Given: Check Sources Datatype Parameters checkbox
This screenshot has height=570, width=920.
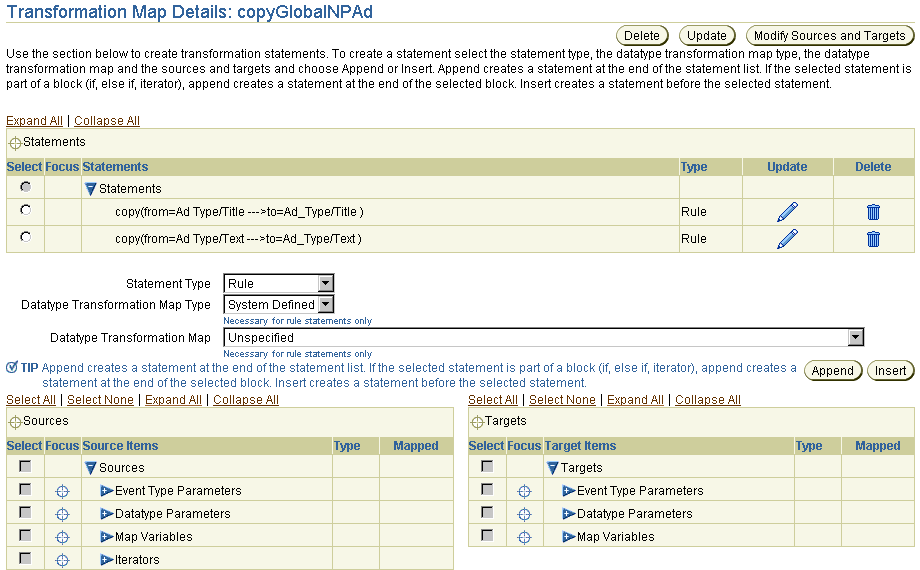Looking at the screenshot, I should [25, 512].
